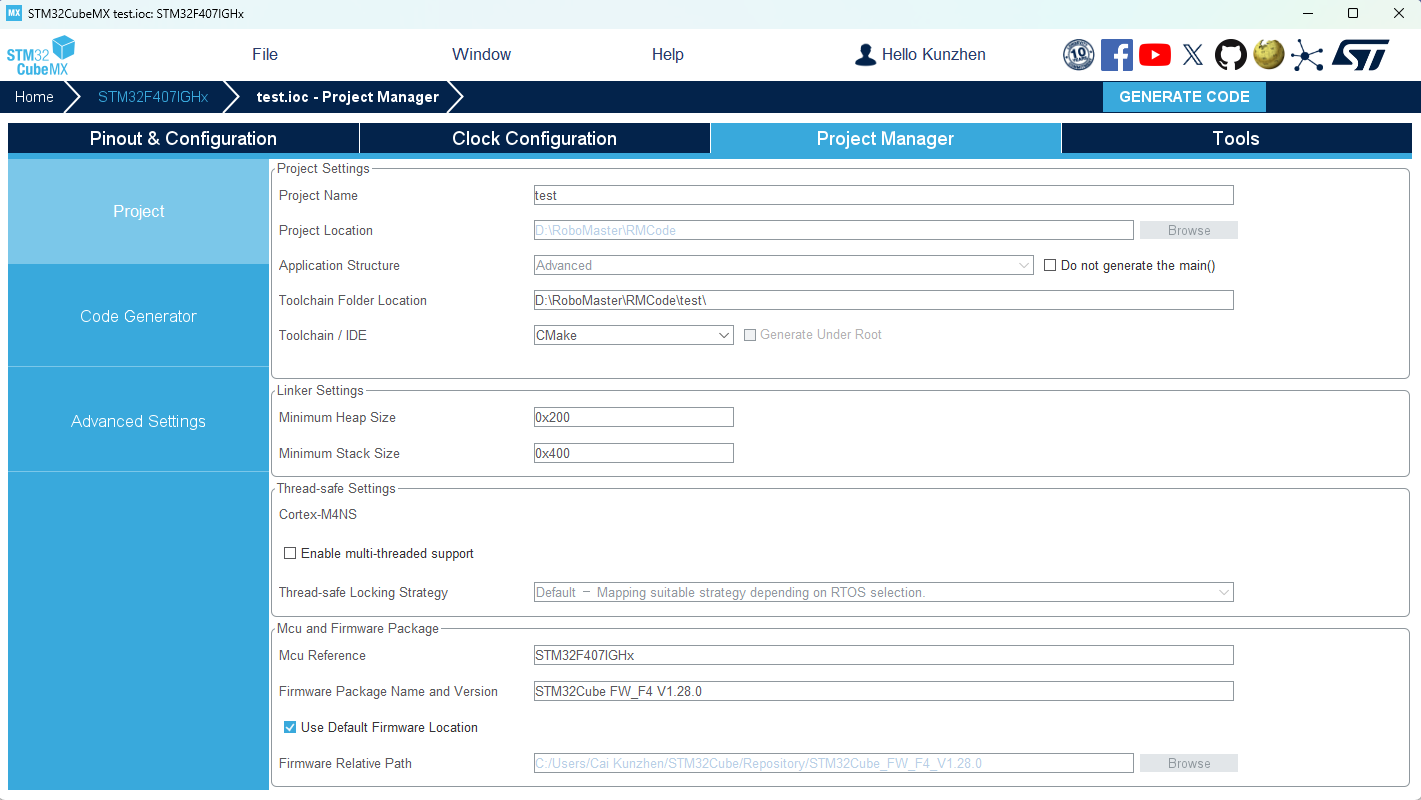The height and width of the screenshot is (800, 1421).
Task: Open the Toolchain / IDE dropdown
Action: pyautogui.click(x=634, y=336)
